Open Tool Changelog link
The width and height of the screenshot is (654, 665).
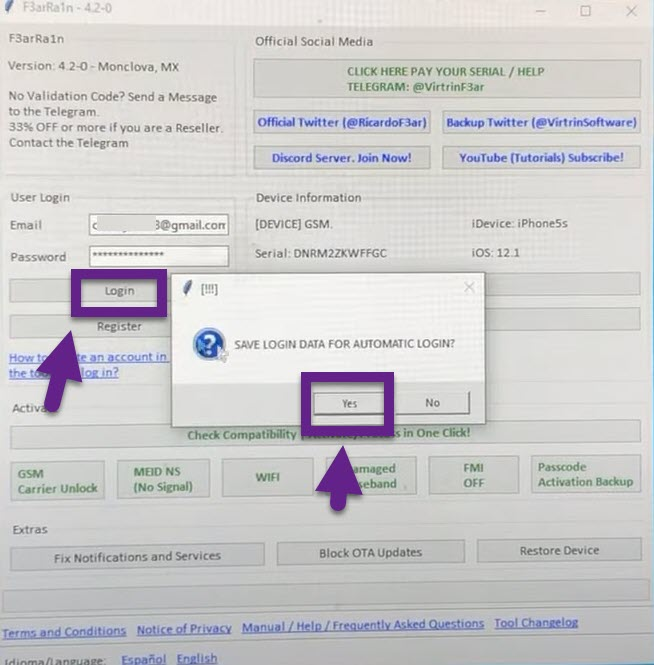tap(536, 623)
